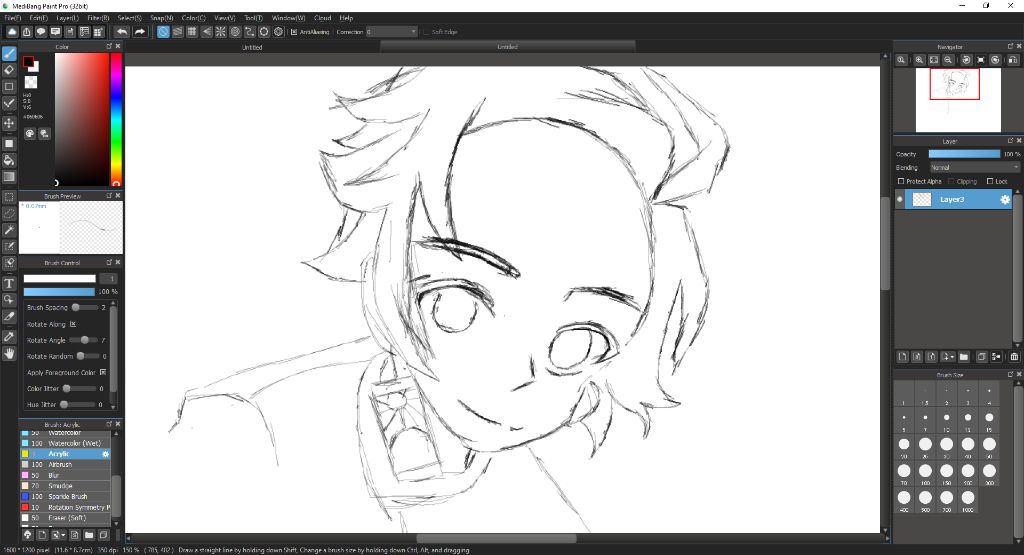Viewport: 1024px width, 555px height.
Task: Open the Cloud menu
Action: [323, 18]
